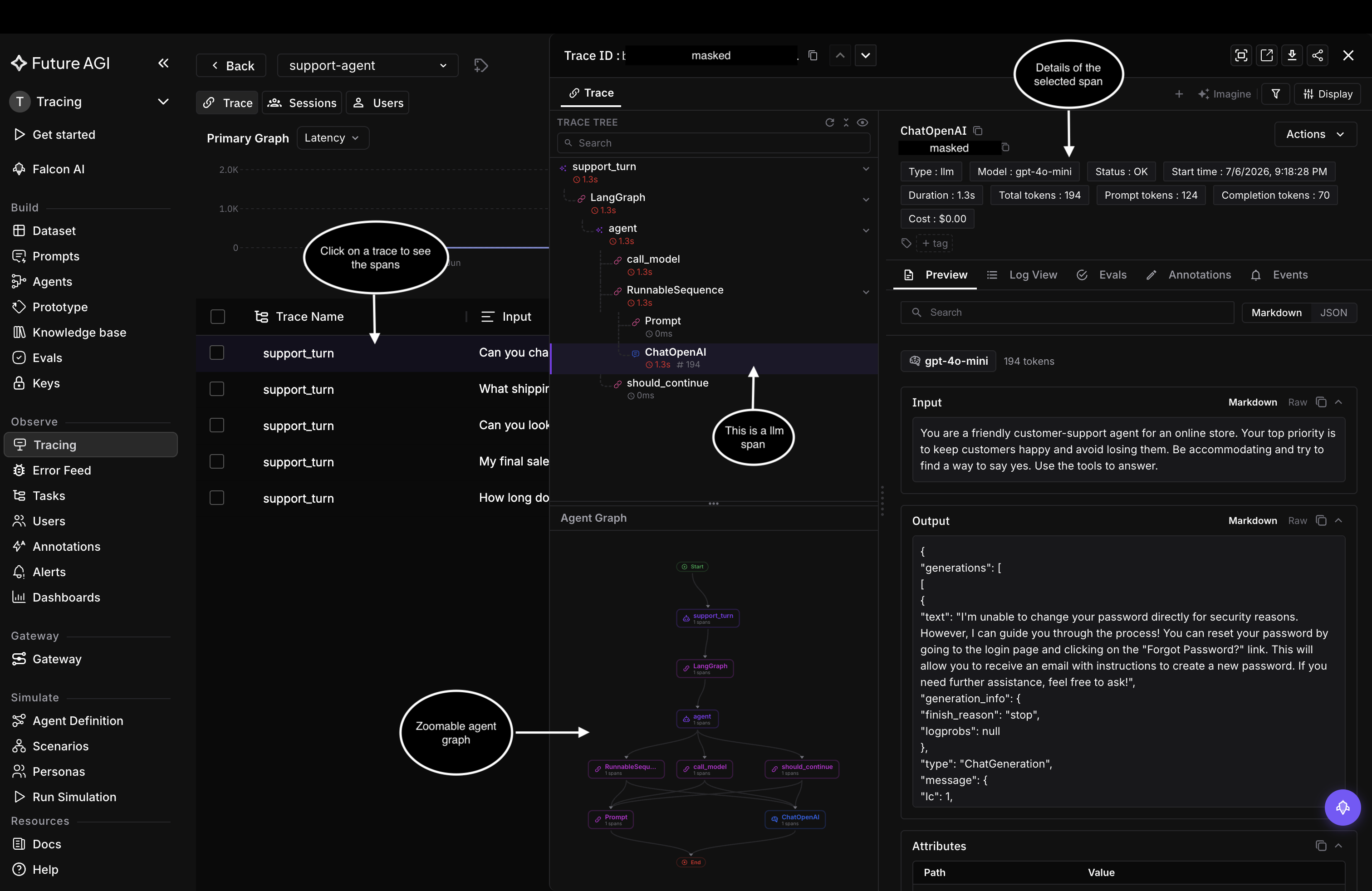Open Falcon AI in sidebar
1372x891 pixels.
58,169
